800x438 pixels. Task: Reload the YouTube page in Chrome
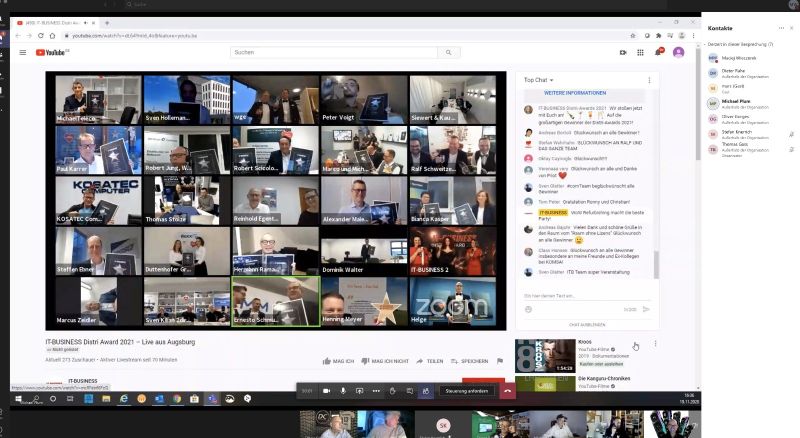click(41, 36)
